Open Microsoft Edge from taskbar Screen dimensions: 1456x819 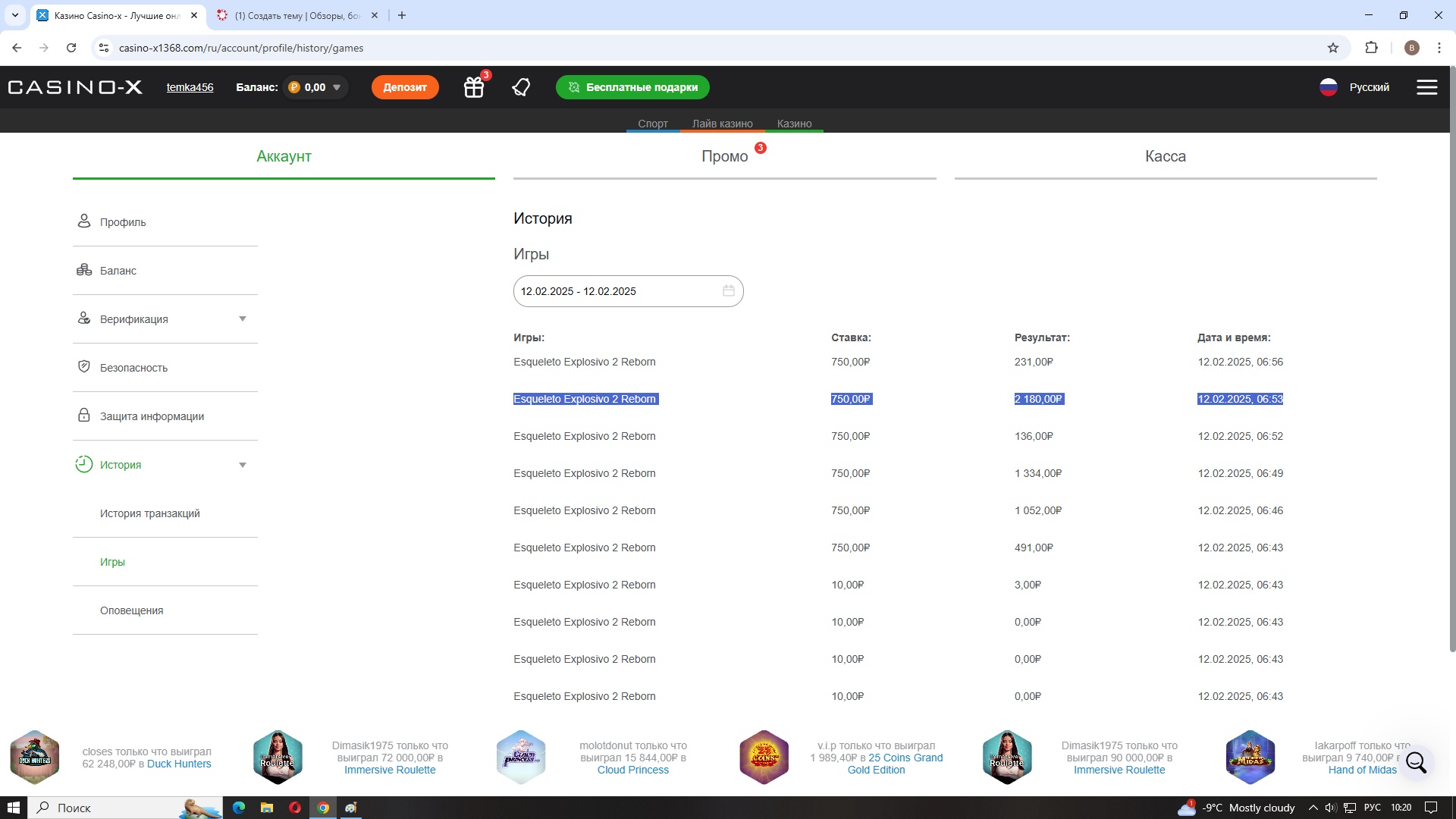click(x=239, y=808)
